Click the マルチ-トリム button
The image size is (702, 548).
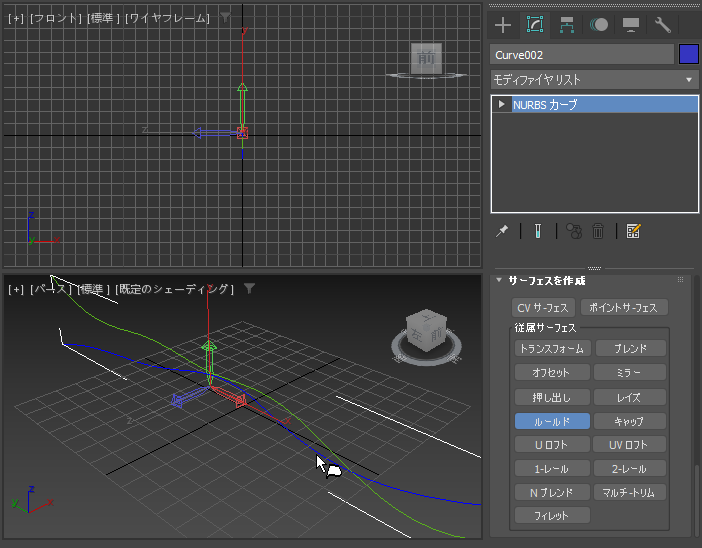pyautogui.click(x=629, y=492)
